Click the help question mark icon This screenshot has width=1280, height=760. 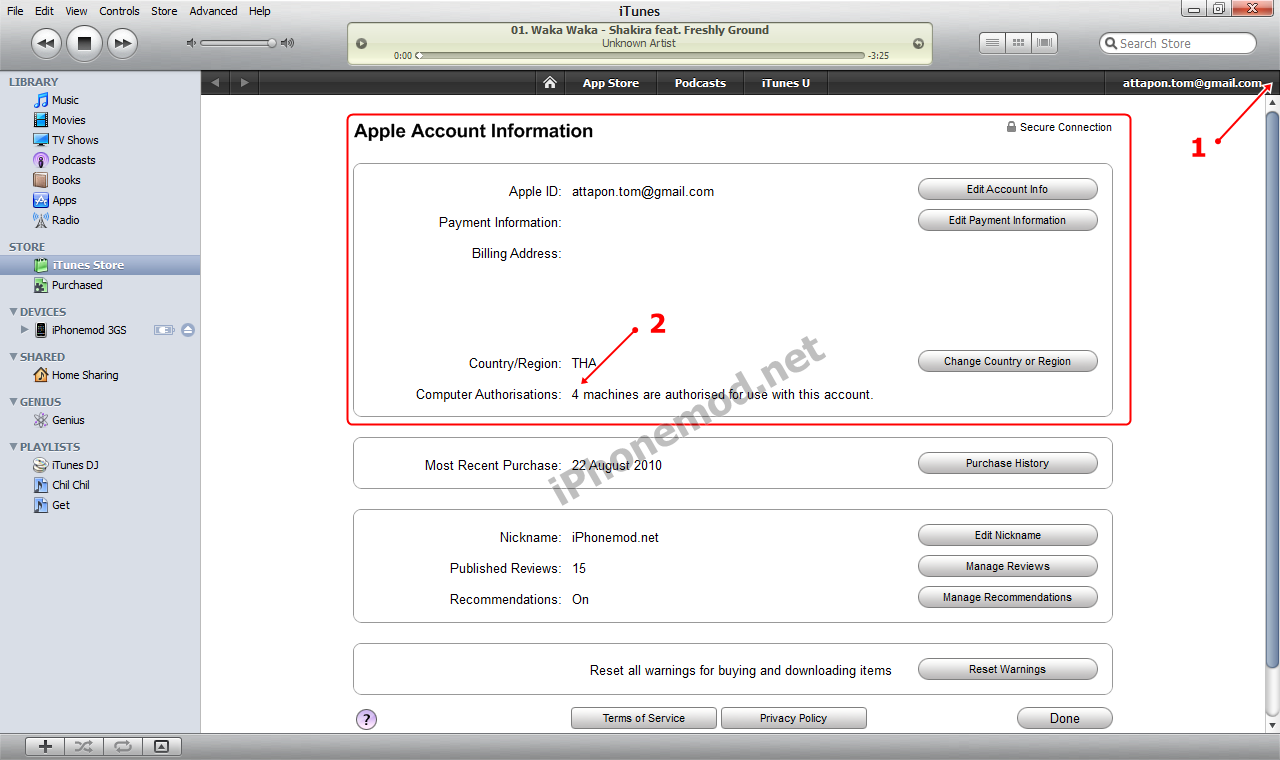(x=366, y=718)
